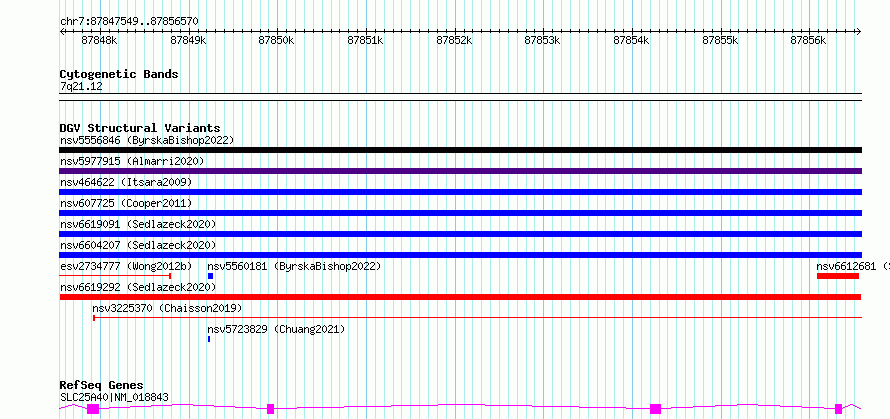Click the ruler's right arrowhead
This screenshot has height=419, width=890.
pyautogui.click(x=859, y=31)
